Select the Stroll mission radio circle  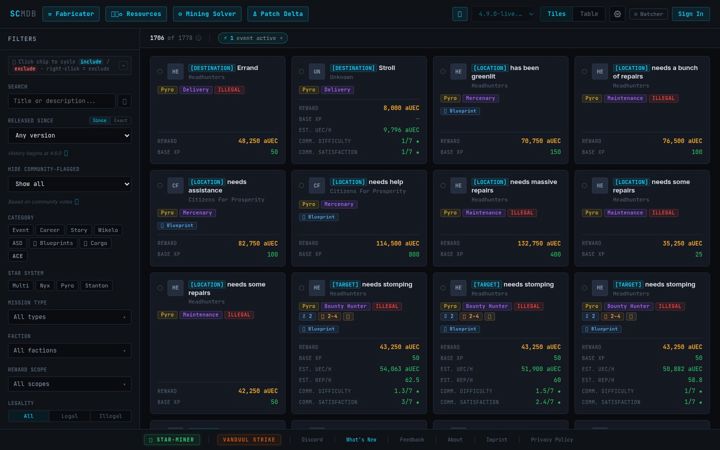pyautogui.click(x=301, y=71)
